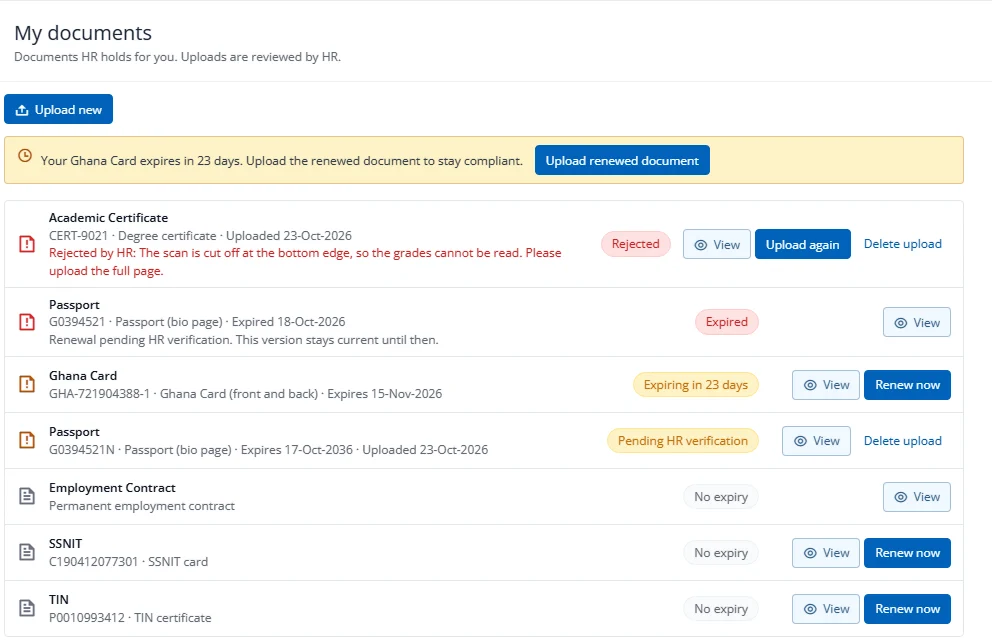Click the Expired status badge
992x641 pixels.
click(x=726, y=322)
